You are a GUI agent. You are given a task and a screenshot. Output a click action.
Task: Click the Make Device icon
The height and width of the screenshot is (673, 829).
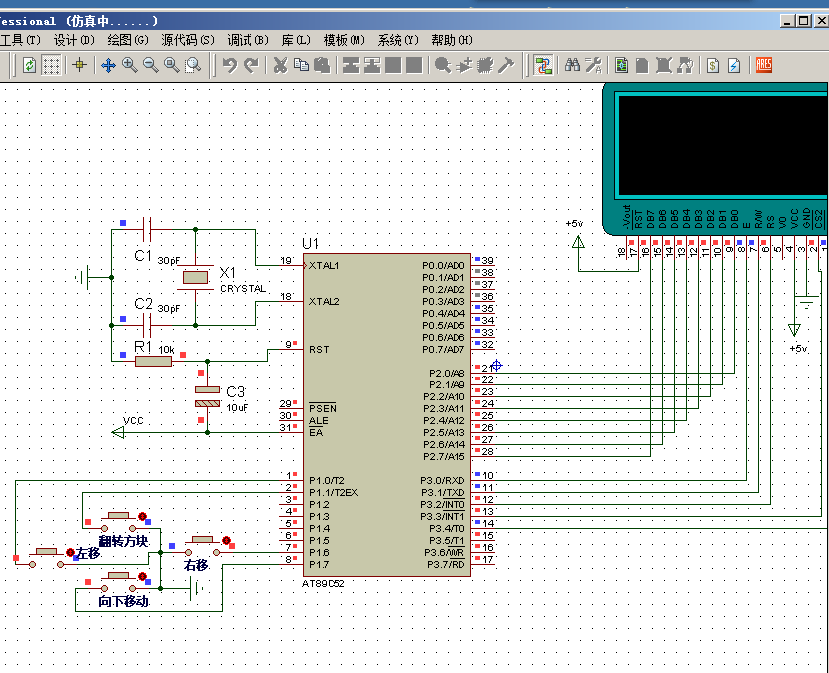tap(464, 65)
